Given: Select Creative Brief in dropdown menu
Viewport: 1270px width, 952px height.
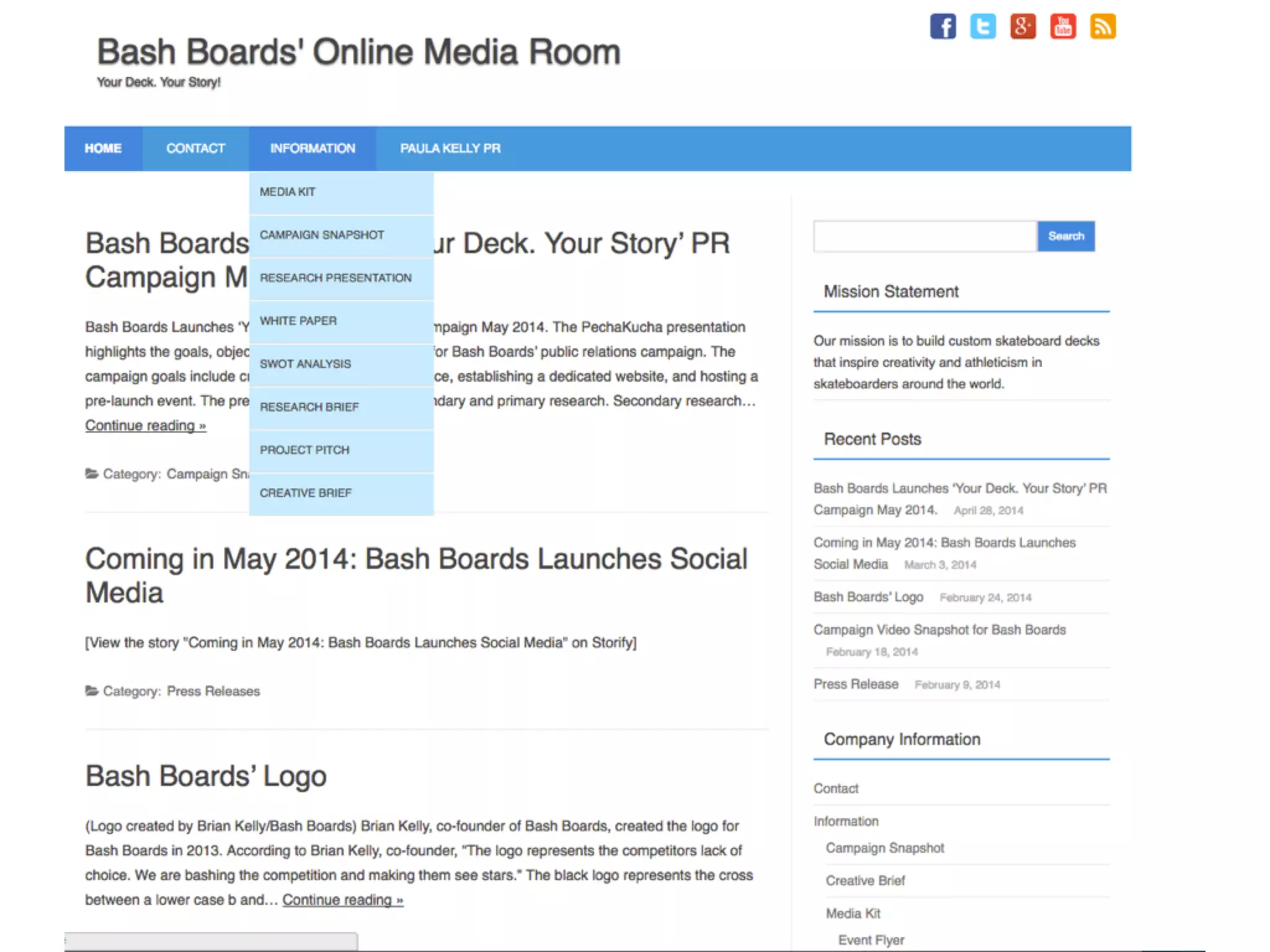Looking at the screenshot, I should (x=306, y=493).
